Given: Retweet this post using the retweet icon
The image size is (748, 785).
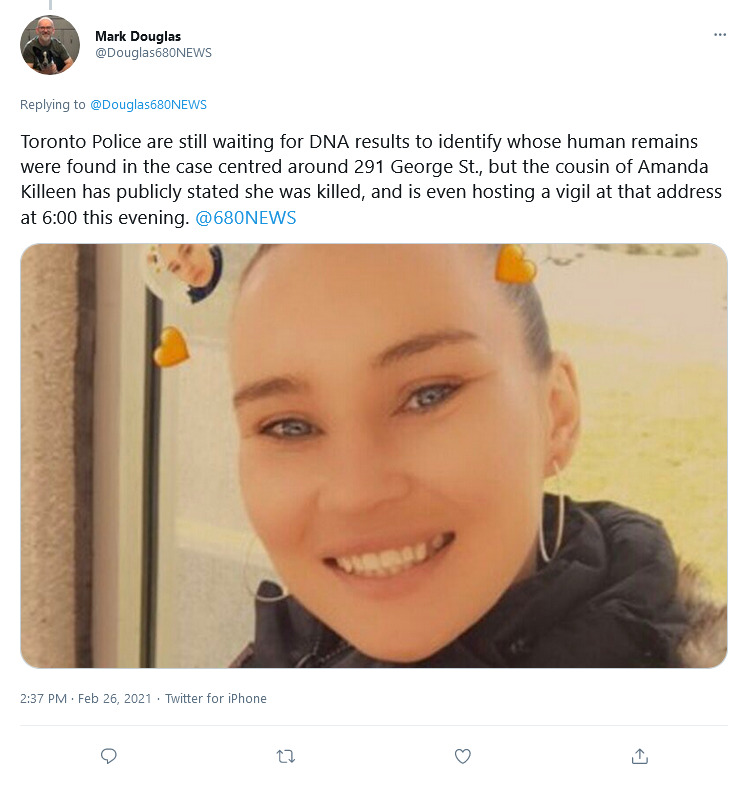Looking at the screenshot, I should point(286,756).
